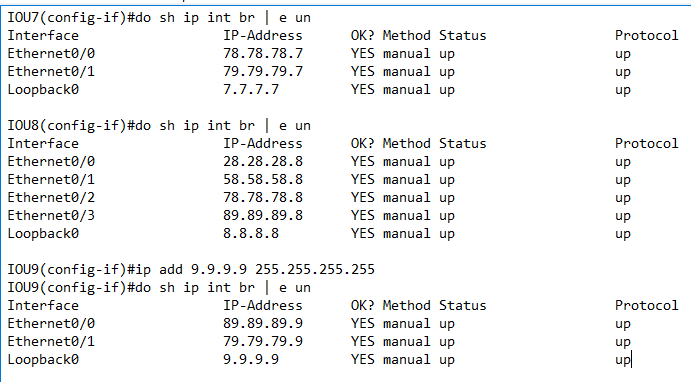Select the 89.89.89.9 address

tap(263, 323)
